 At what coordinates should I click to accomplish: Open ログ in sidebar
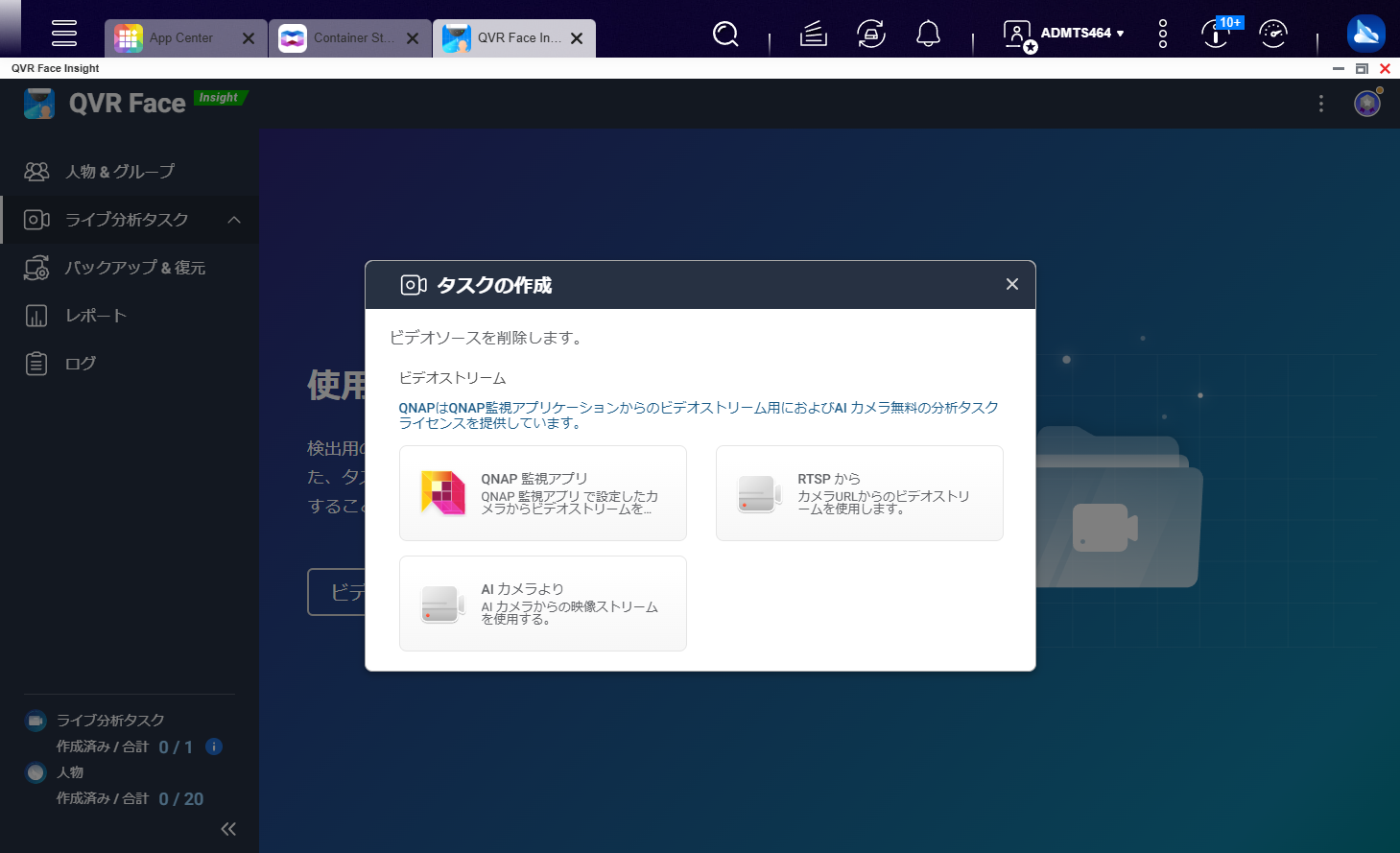(x=130, y=364)
